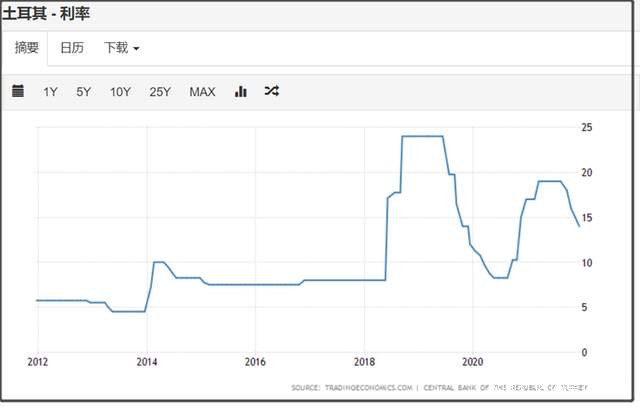Screen dimensions: 640x408
Task: Switch to the bar chart type icon
Action: [x=241, y=91]
